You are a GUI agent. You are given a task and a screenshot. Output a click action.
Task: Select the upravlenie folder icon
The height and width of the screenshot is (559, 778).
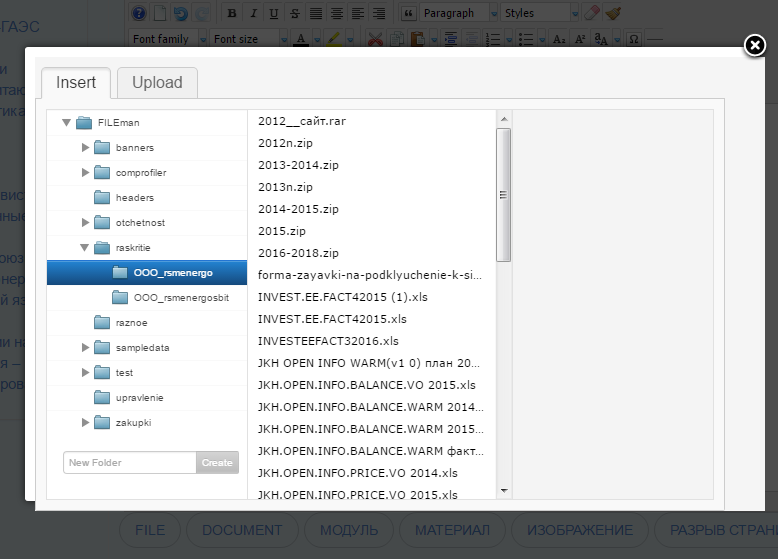pos(102,397)
